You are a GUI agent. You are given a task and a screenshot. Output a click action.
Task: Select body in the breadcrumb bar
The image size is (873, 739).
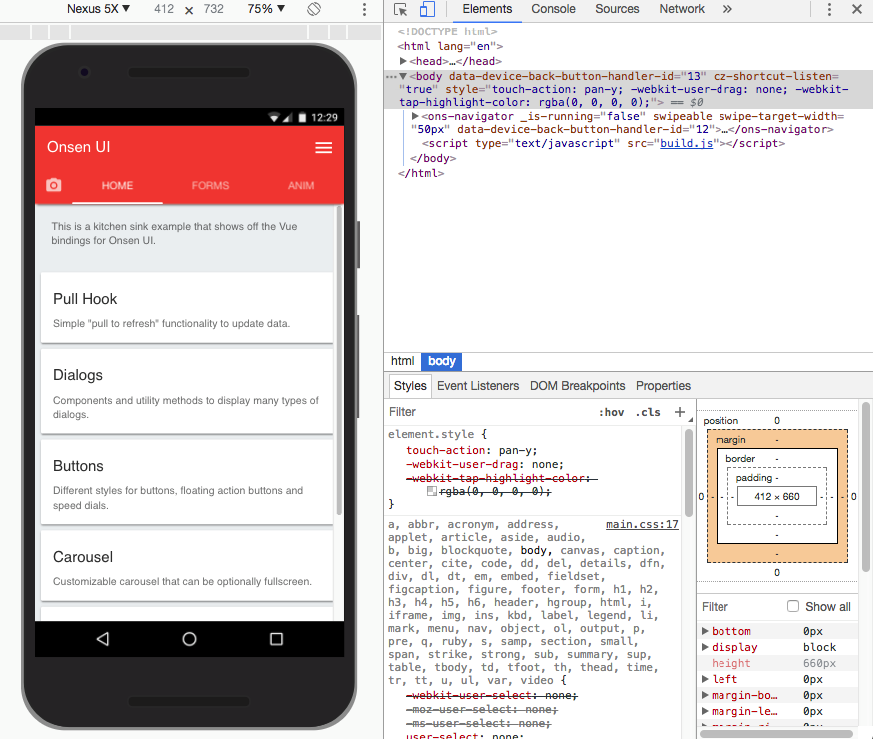coord(442,361)
